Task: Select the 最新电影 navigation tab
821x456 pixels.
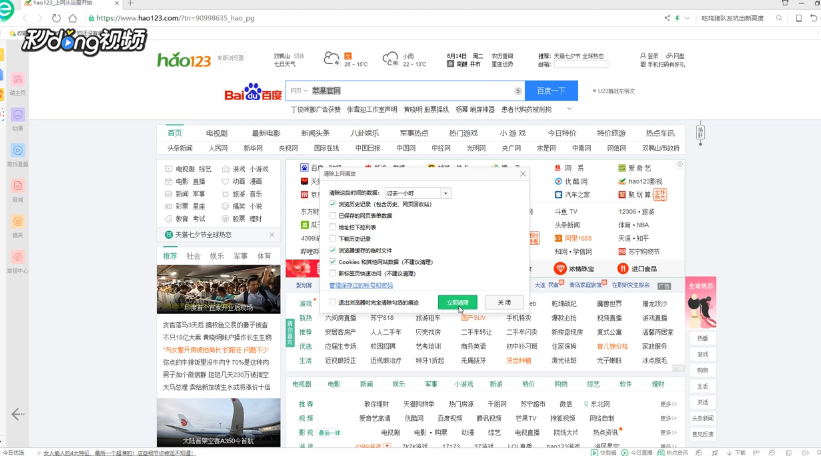Action: (x=266, y=133)
